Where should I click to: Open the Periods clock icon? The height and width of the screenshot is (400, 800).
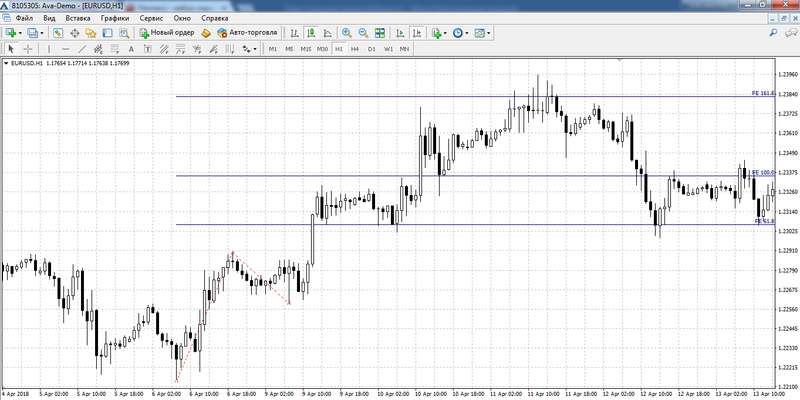tap(457, 33)
